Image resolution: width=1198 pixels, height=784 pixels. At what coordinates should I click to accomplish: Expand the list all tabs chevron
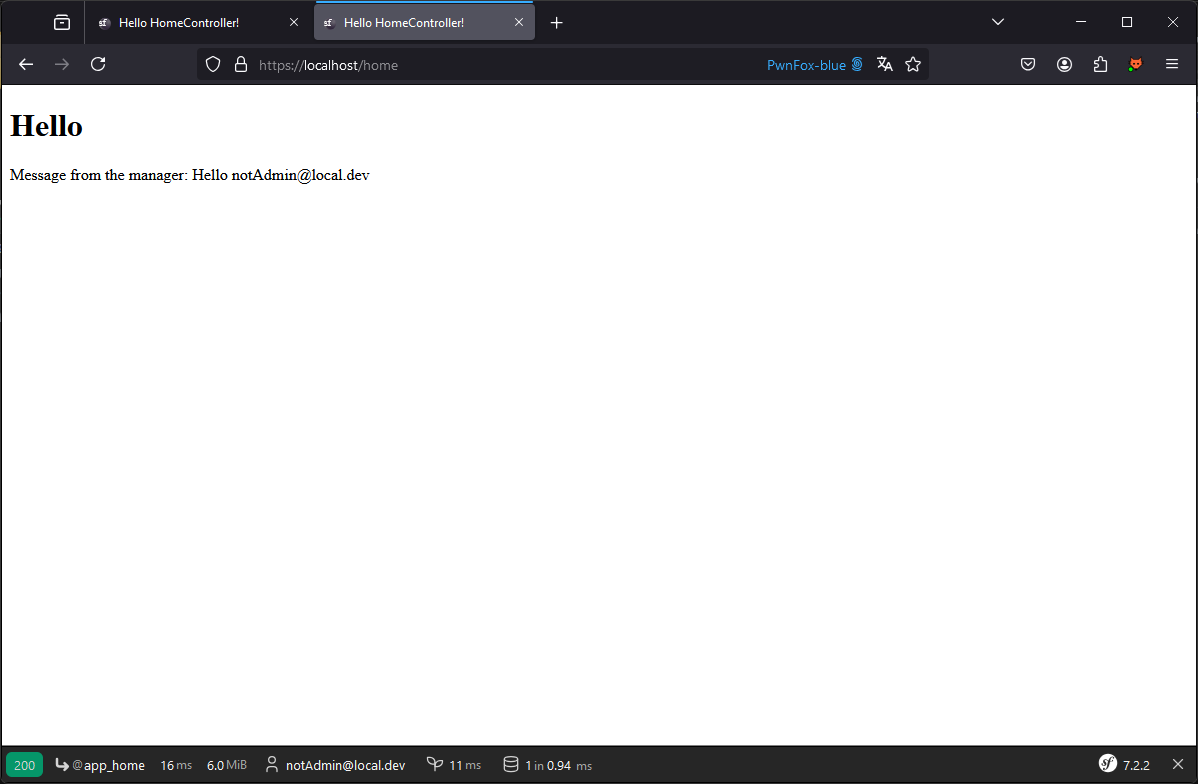pos(998,22)
